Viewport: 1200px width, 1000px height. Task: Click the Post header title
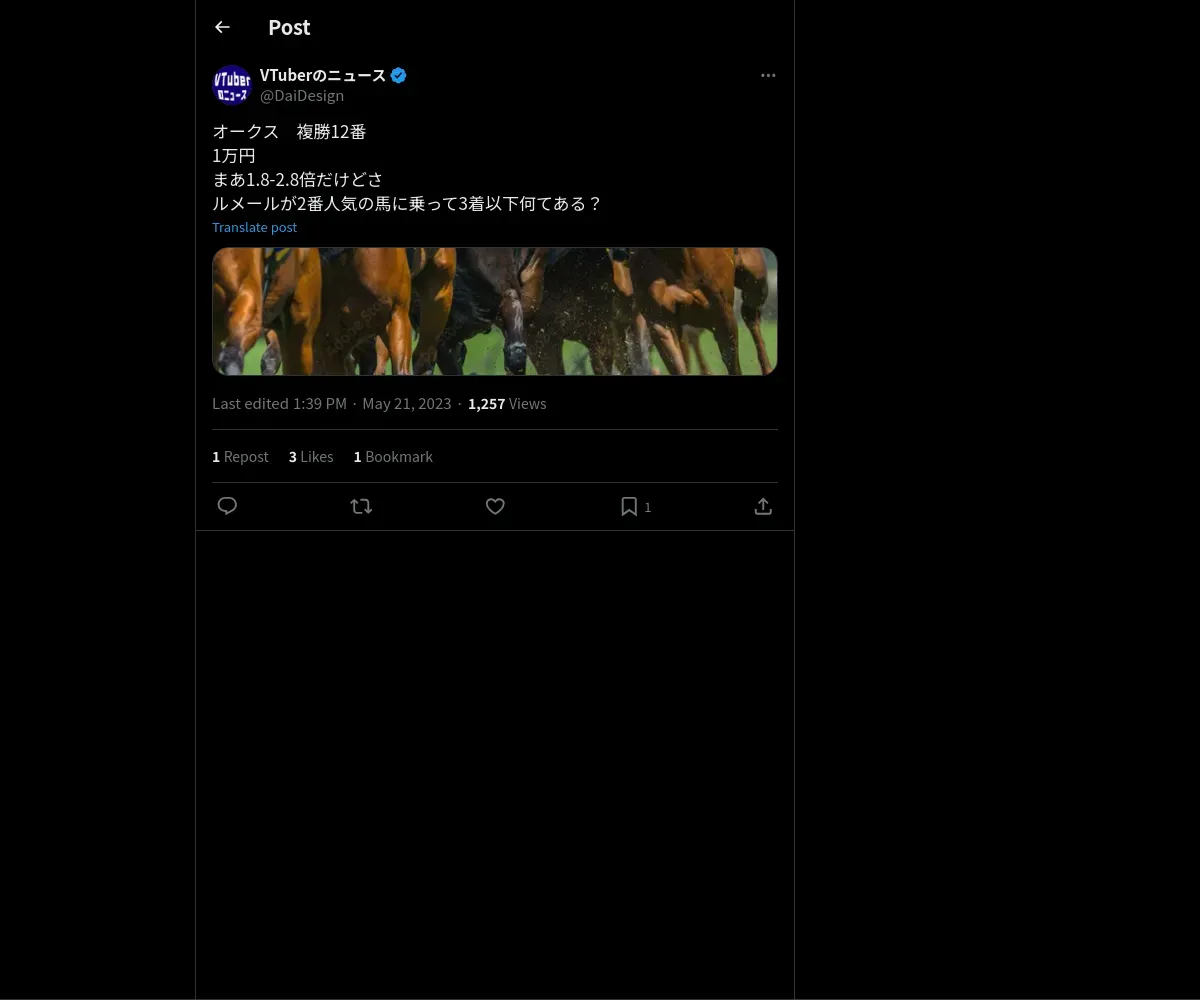[x=289, y=28]
